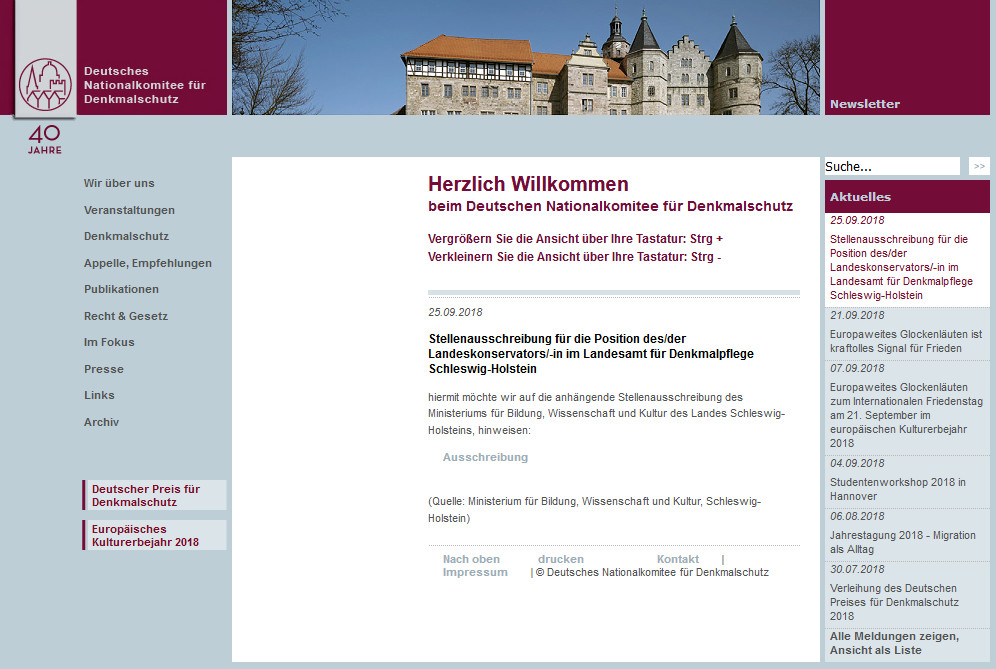Open Recht & Gesetz section
Screen dimensions: 996x669
[x=126, y=316]
